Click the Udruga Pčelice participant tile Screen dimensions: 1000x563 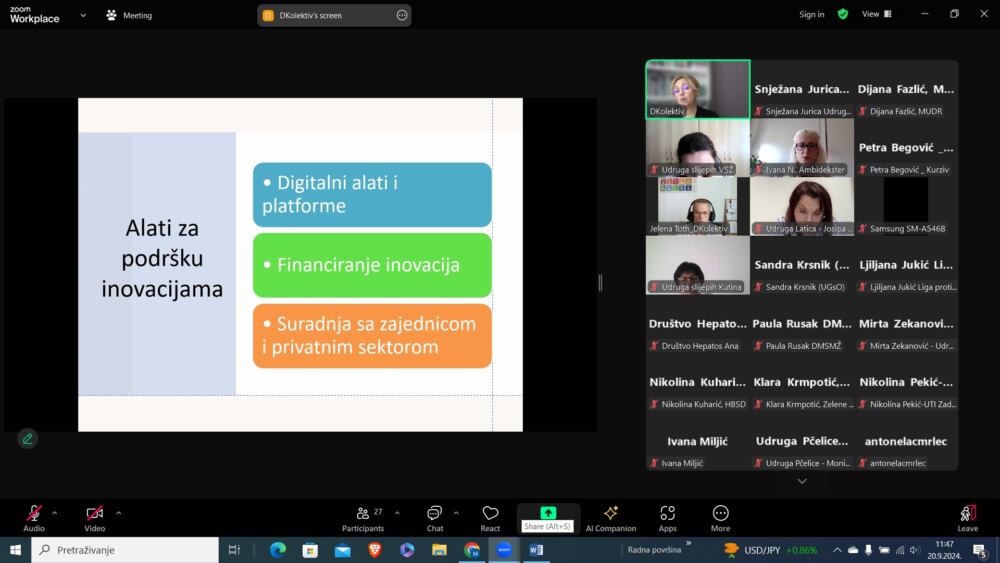pyautogui.click(x=802, y=441)
